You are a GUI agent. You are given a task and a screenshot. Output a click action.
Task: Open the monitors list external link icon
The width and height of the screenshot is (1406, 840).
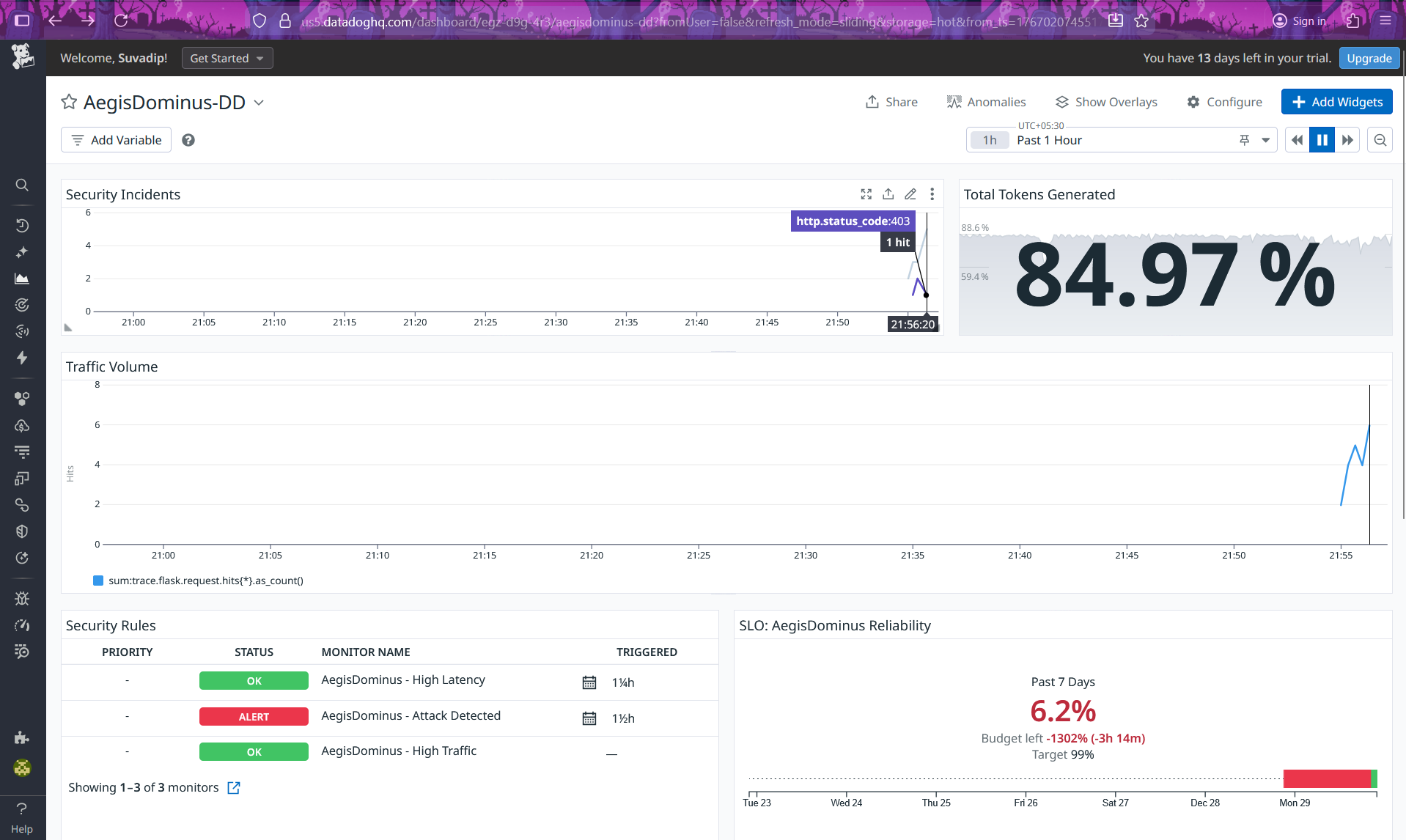pyautogui.click(x=234, y=787)
